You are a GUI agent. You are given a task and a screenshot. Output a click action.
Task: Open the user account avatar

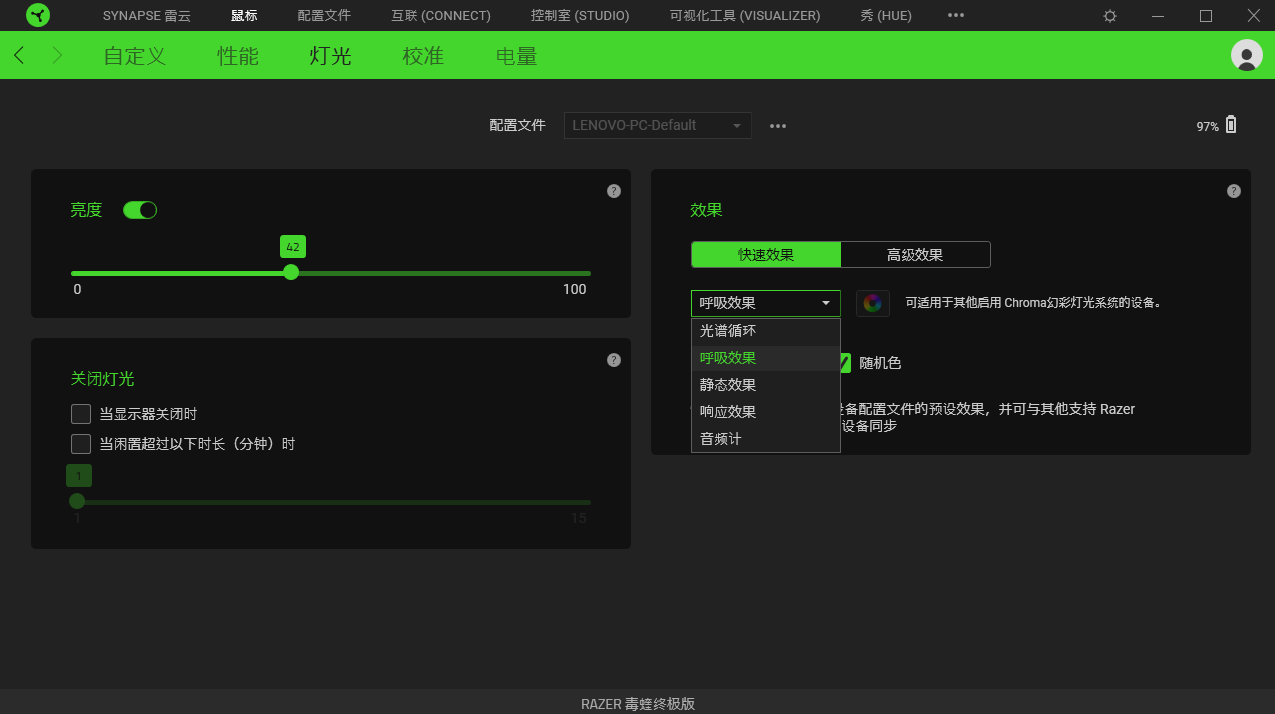(x=1246, y=55)
